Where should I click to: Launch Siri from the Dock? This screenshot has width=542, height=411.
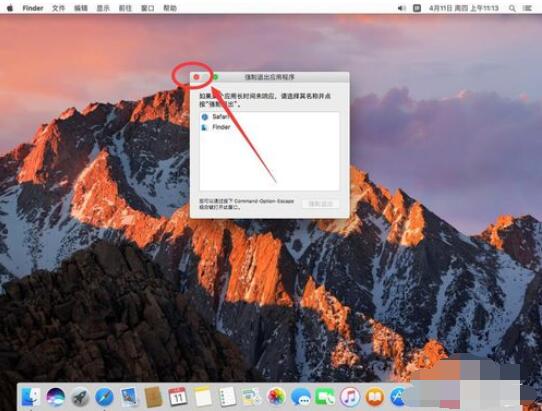click(55, 396)
